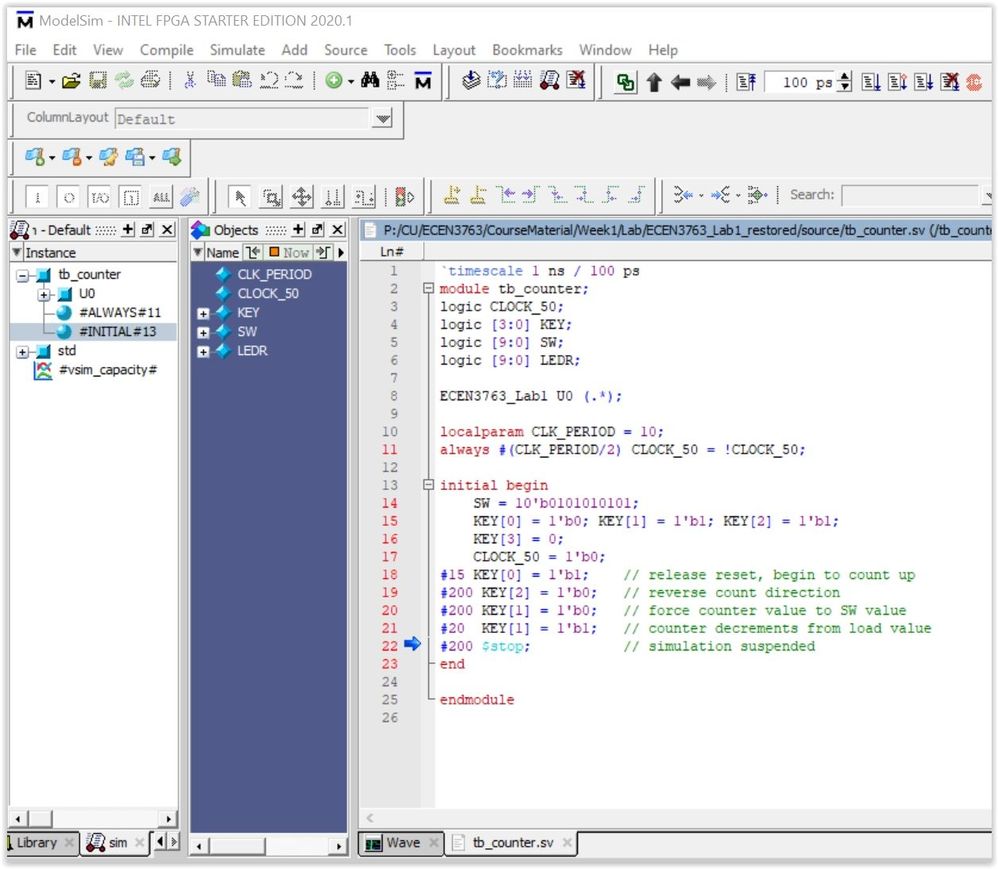
Task: Switch to the Wave tab
Action: [x=400, y=843]
